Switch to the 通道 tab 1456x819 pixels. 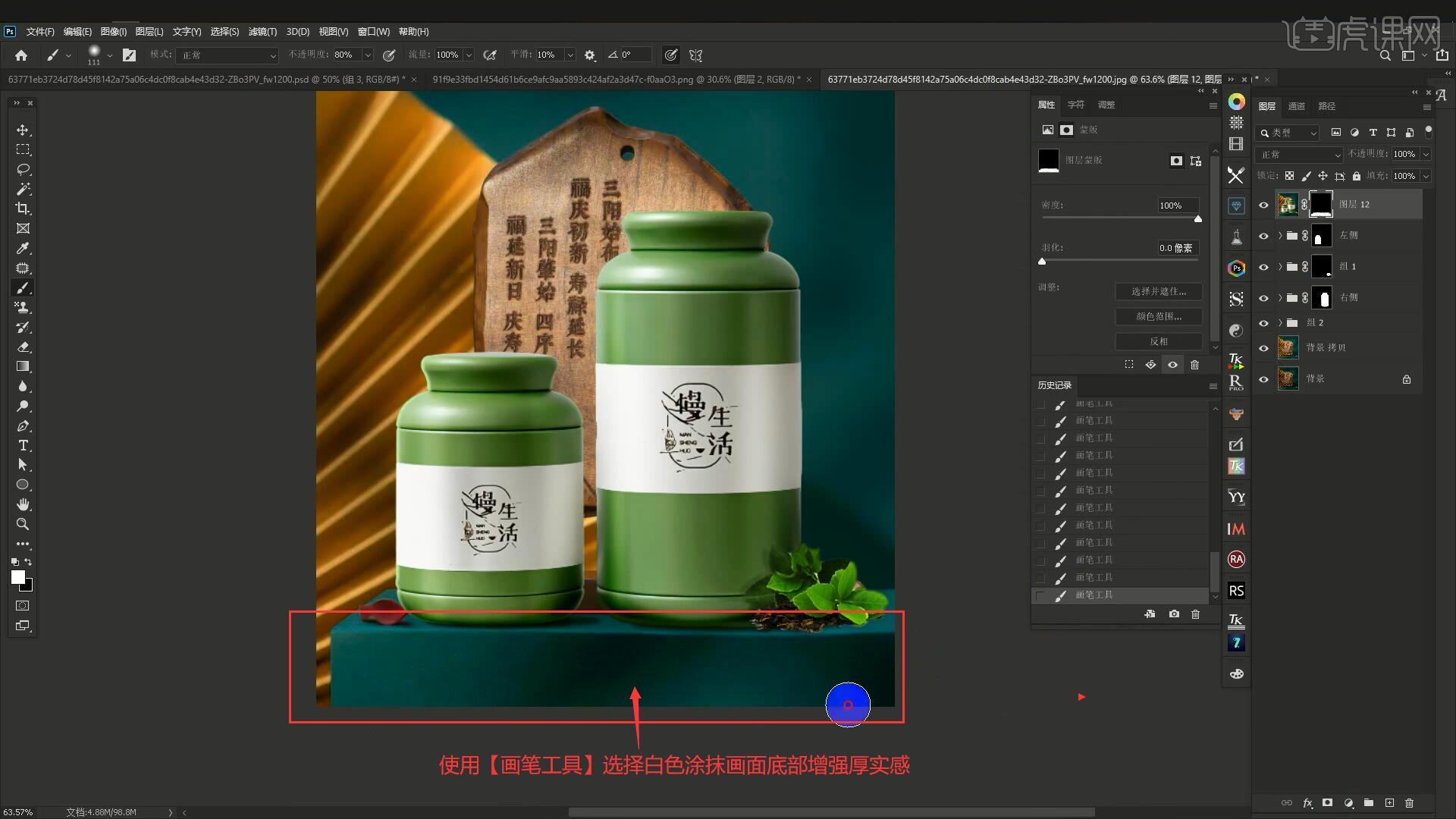coord(1297,106)
